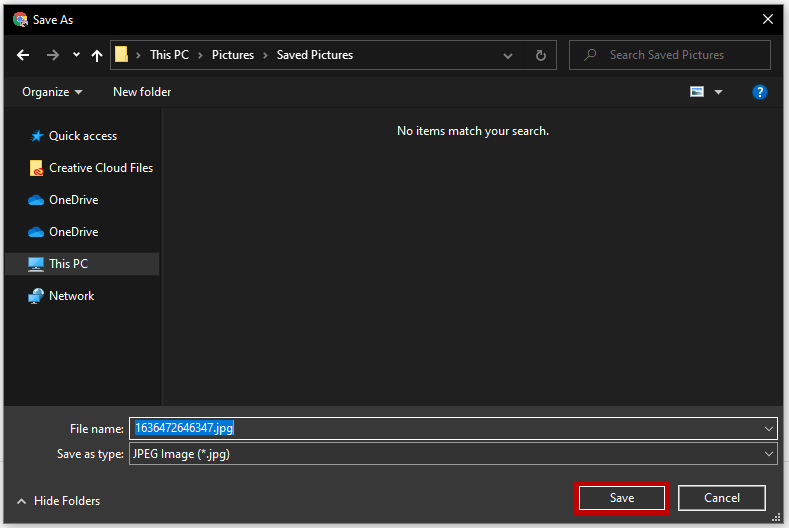
Task: Open the Organize menu
Action: pos(52,92)
